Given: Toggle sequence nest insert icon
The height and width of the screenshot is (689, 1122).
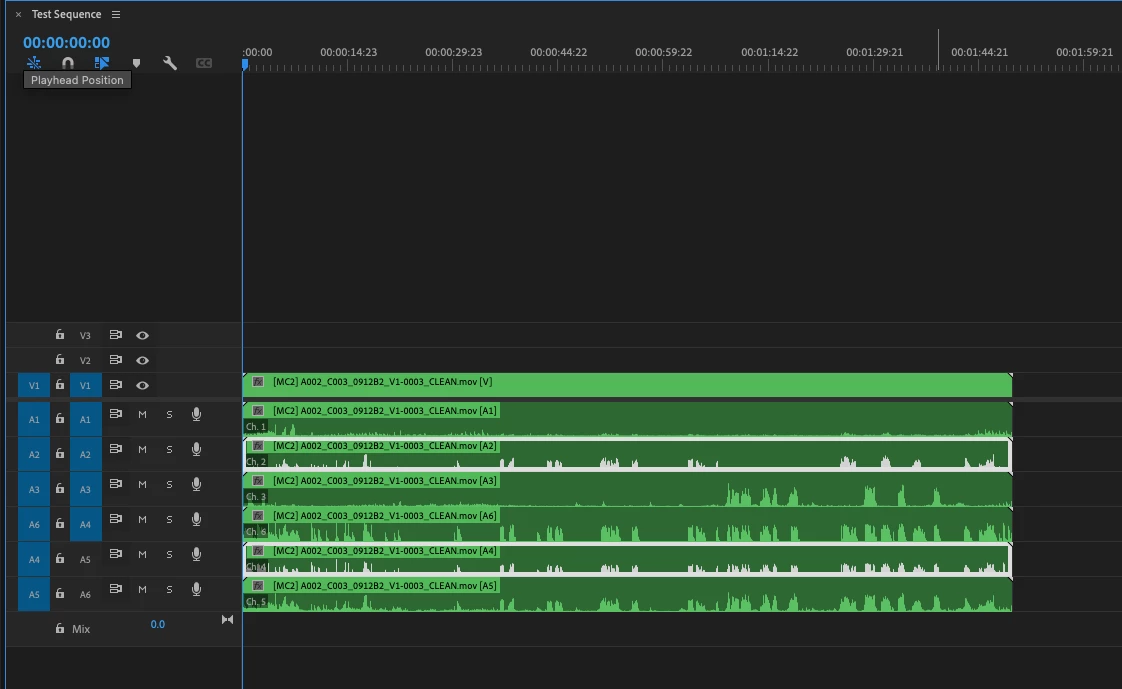Looking at the screenshot, I should [34, 63].
